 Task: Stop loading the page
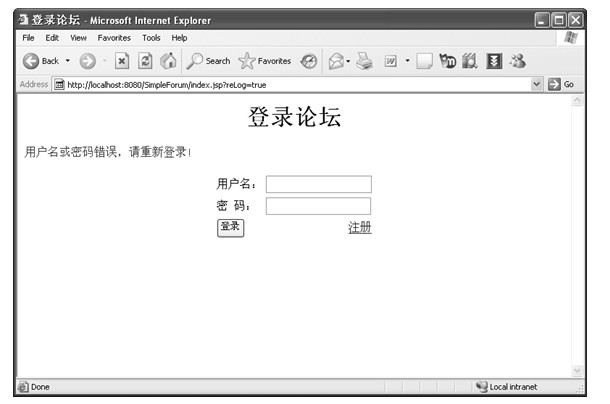[122, 61]
